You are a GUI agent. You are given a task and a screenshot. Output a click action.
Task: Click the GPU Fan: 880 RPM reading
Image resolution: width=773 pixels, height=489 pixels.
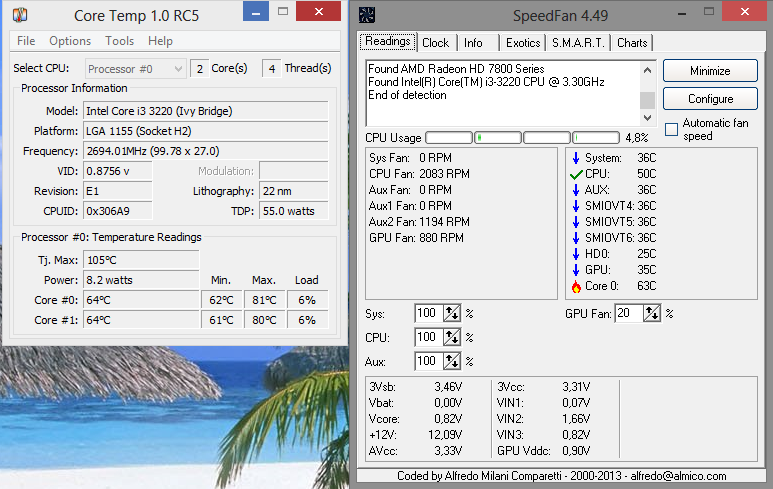pos(416,238)
